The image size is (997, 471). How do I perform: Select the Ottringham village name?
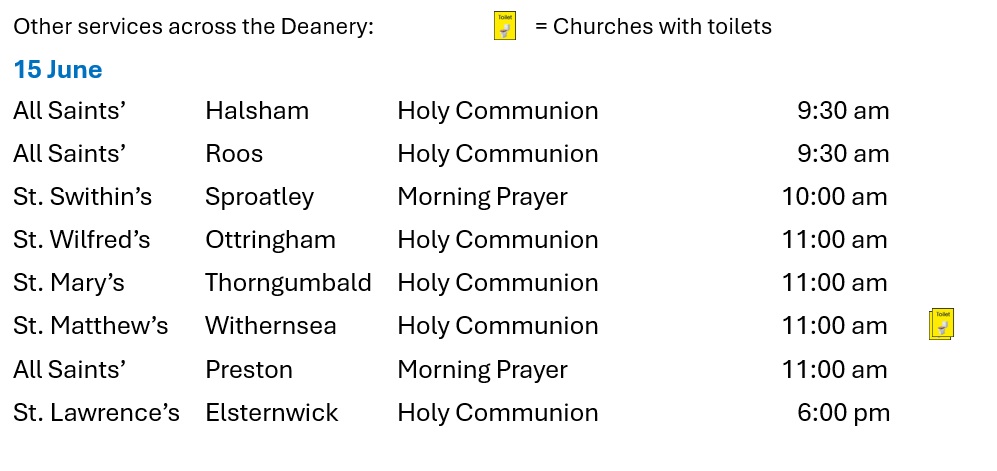(270, 240)
